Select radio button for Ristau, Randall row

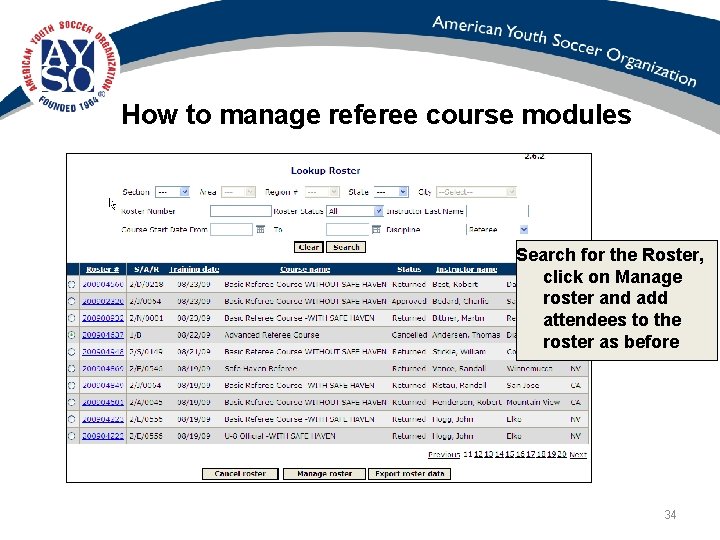(72, 385)
